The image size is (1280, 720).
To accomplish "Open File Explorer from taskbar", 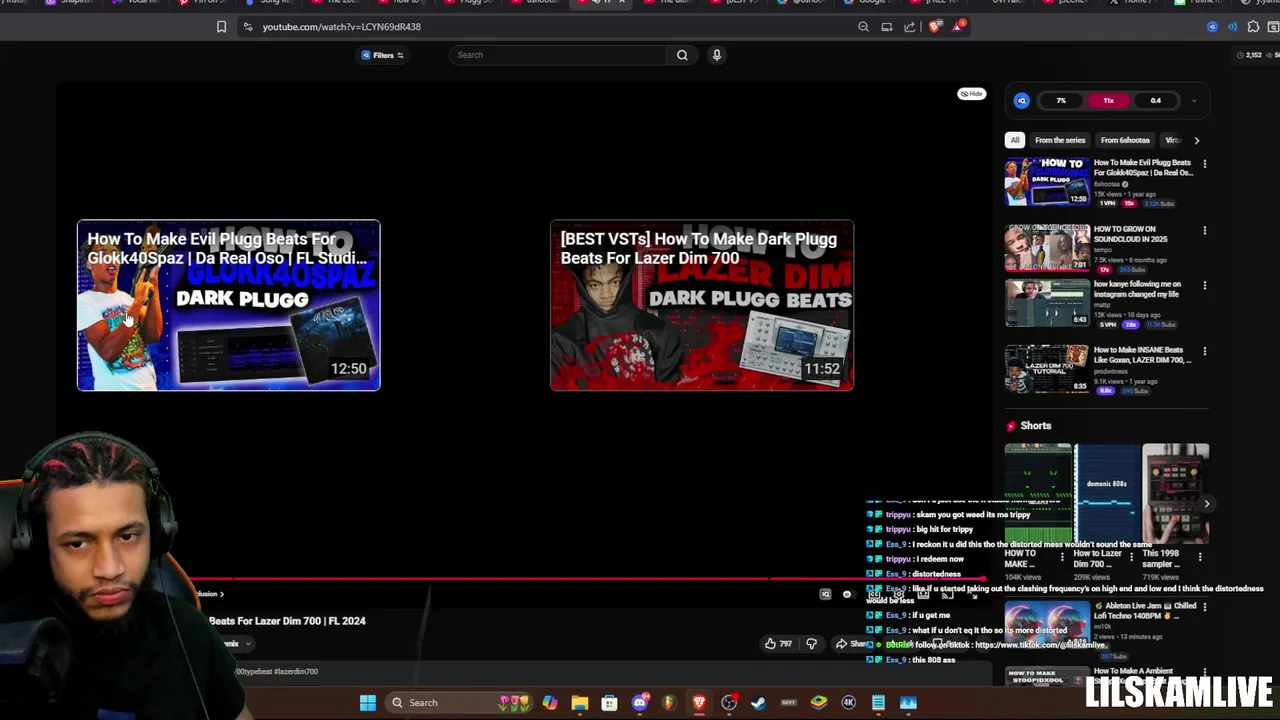I will coord(579,703).
